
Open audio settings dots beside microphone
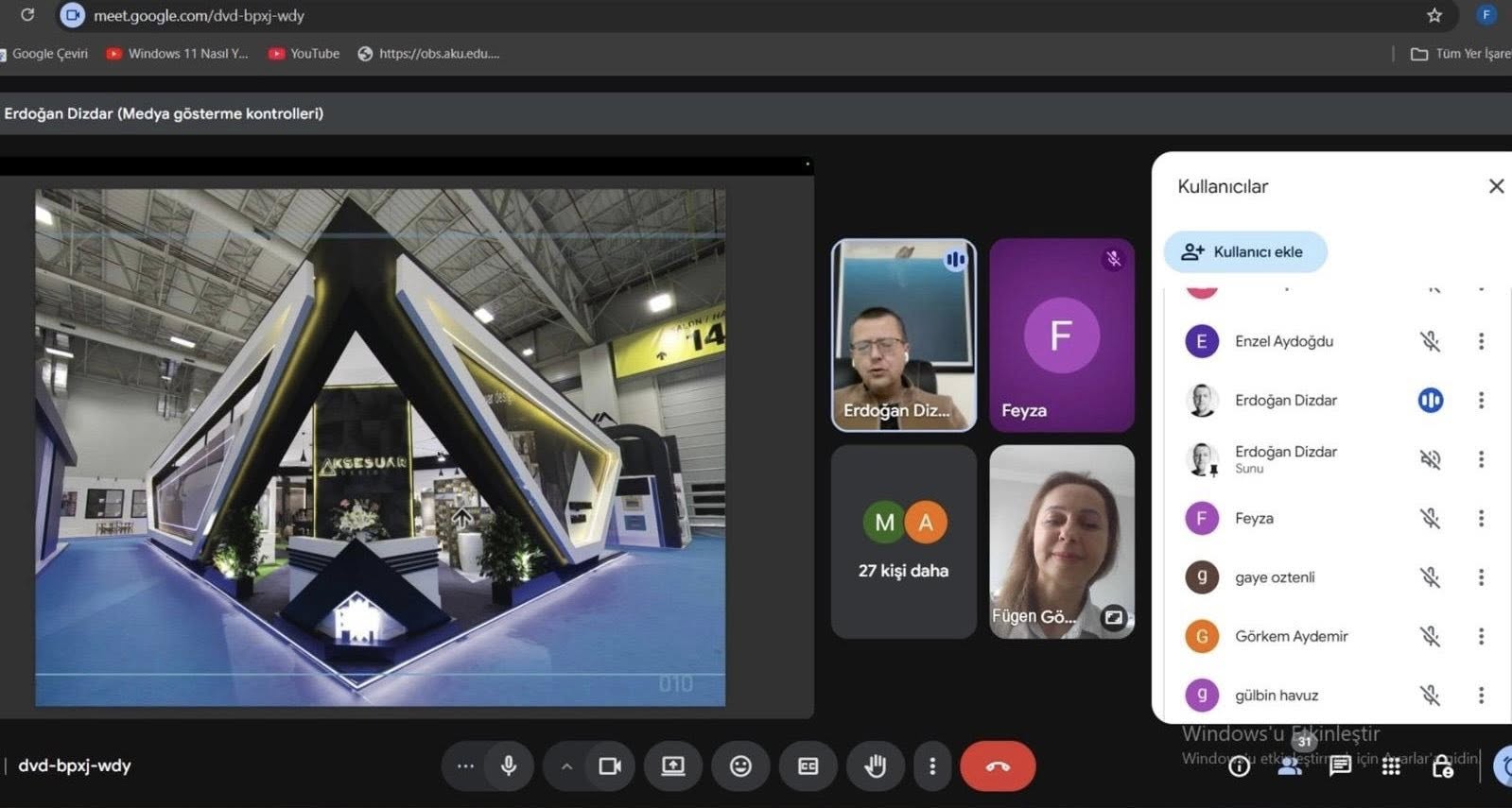[465, 765]
